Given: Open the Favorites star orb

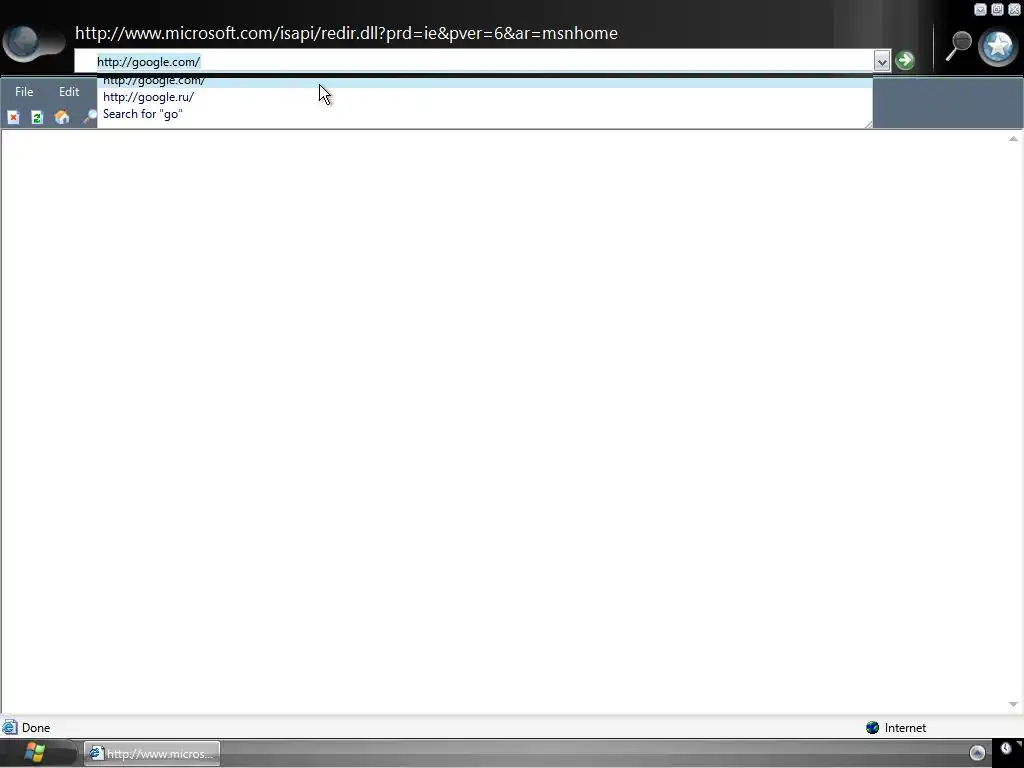Looking at the screenshot, I should pyautogui.click(x=998, y=47).
